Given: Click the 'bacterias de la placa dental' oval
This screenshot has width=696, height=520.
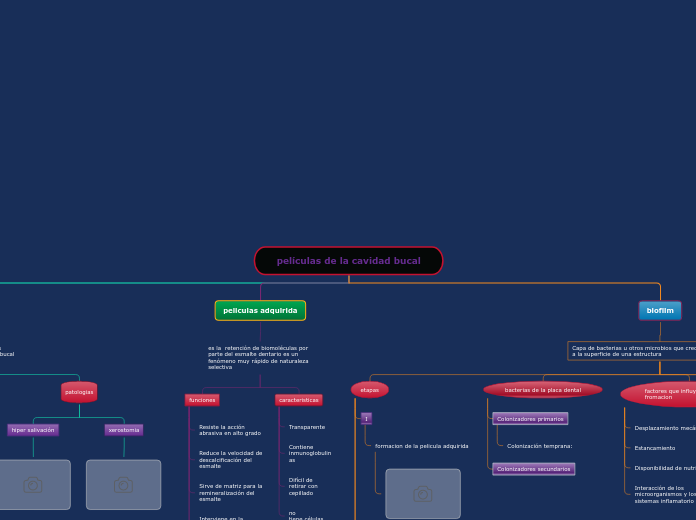Looking at the screenshot, I should 543,390.
